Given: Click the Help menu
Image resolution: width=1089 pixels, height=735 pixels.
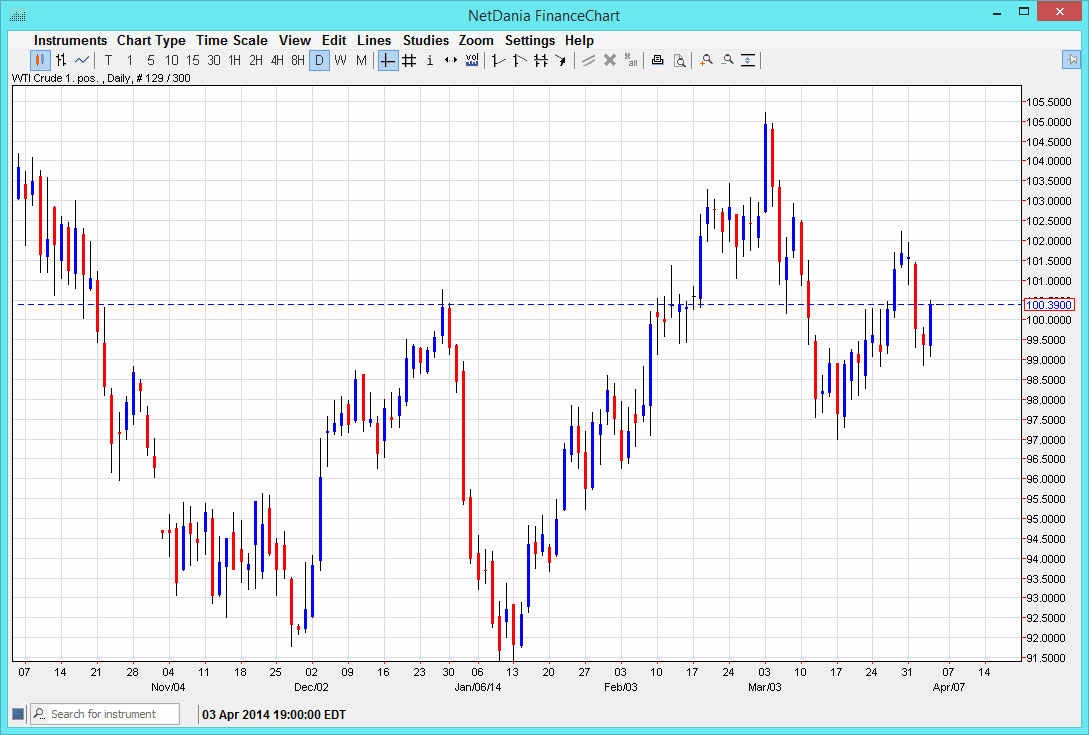Looking at the screenshot, I should coord(579,41).
